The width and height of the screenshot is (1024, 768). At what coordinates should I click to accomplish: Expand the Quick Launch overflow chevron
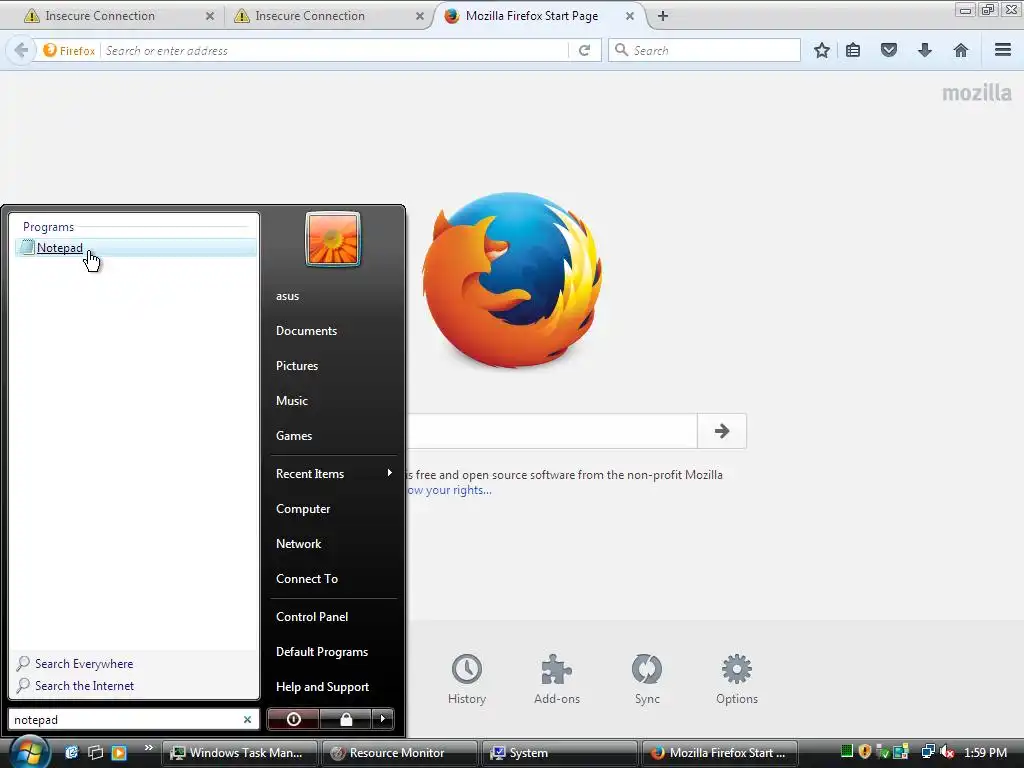[149, 747]
